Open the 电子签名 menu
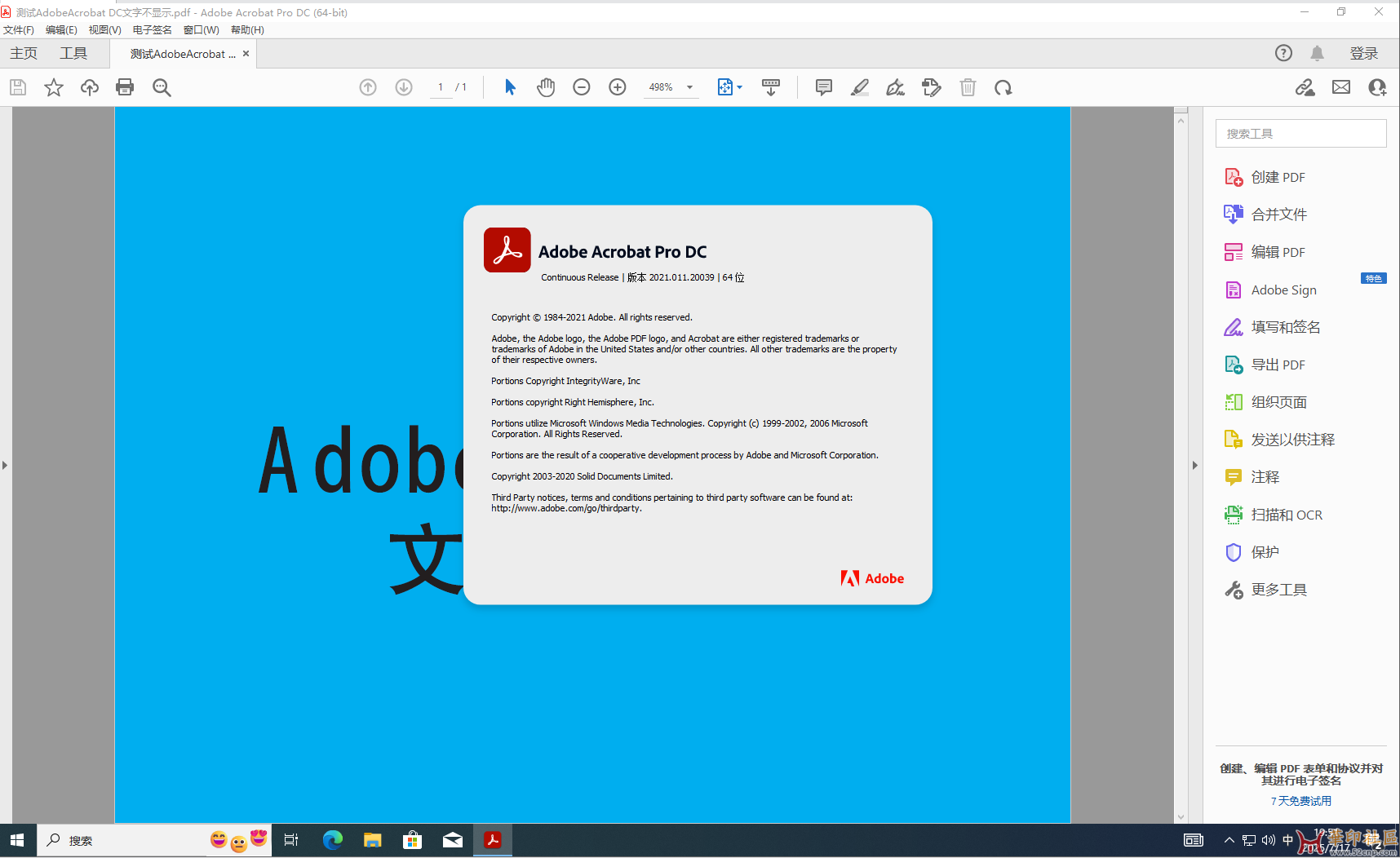This screenshot has height=858, width=1400. point(153,30)
